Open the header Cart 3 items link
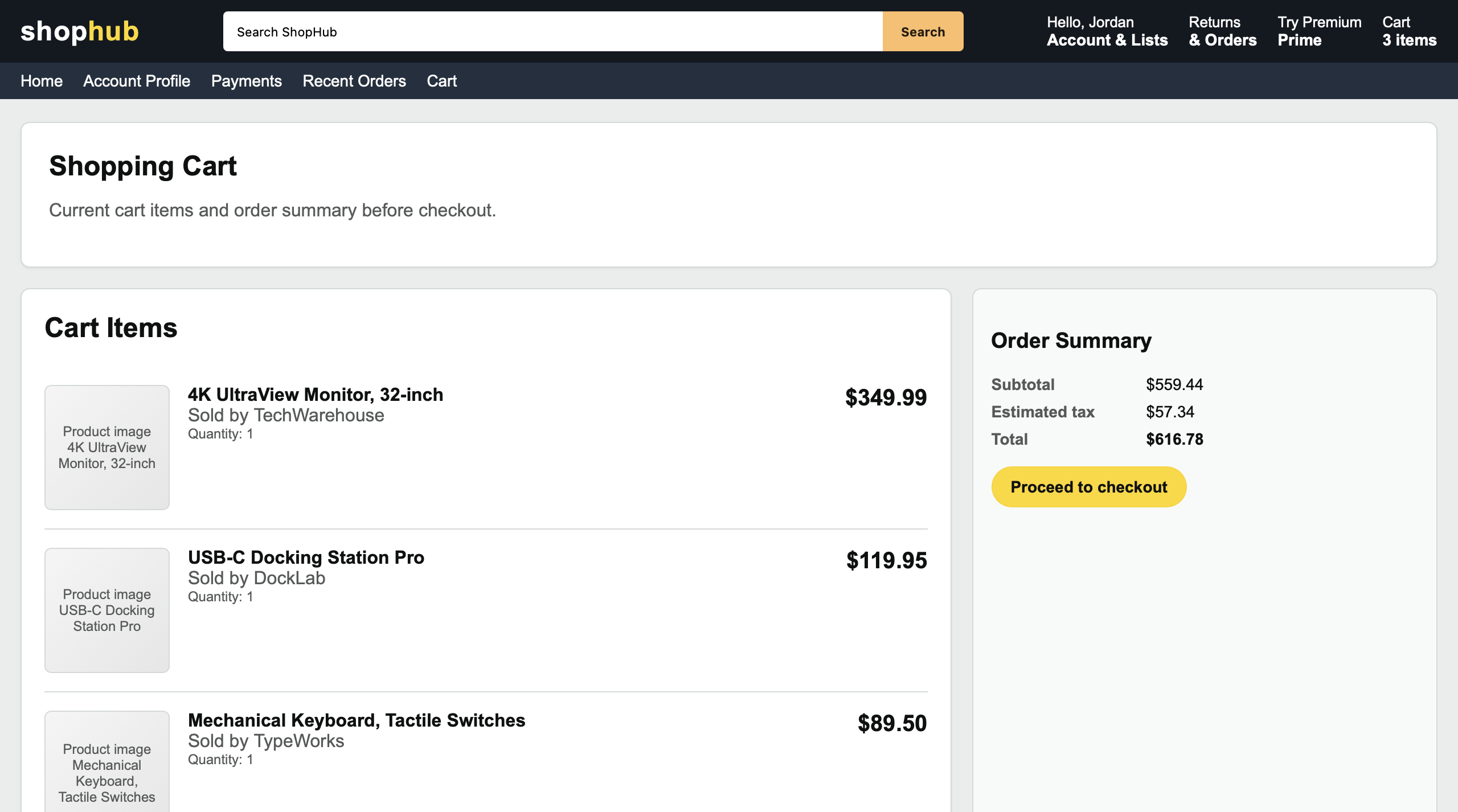This screenshot has width=1458, height=812. click(x=1409, y=31)
